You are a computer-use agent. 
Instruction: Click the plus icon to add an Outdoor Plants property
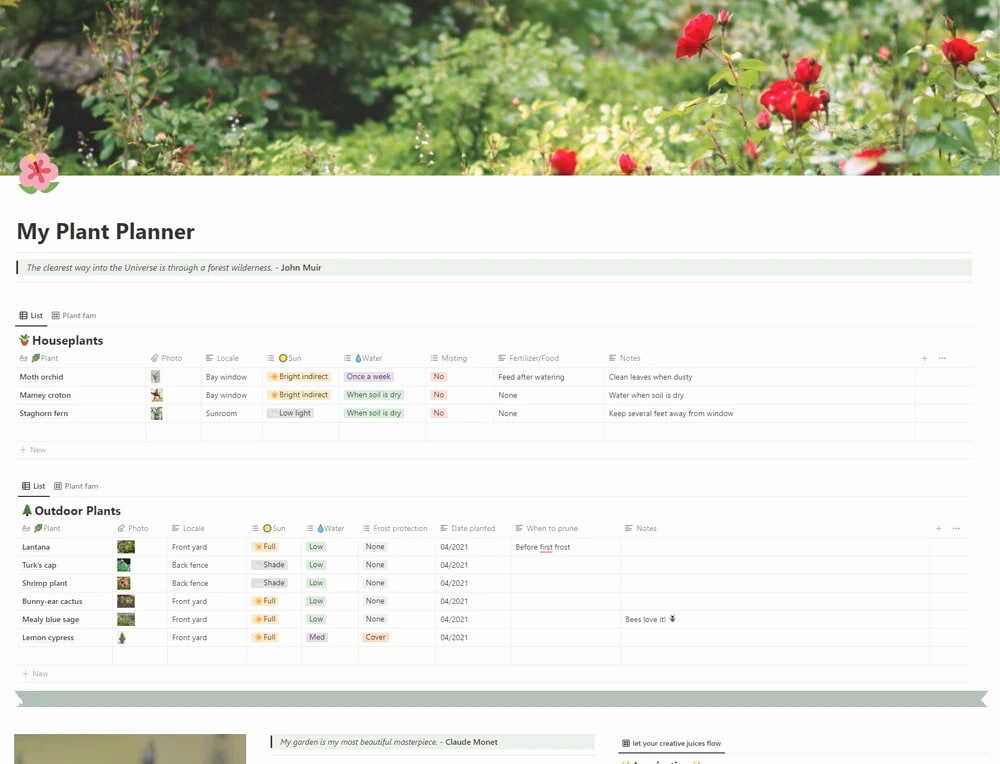tap(938, 528)
